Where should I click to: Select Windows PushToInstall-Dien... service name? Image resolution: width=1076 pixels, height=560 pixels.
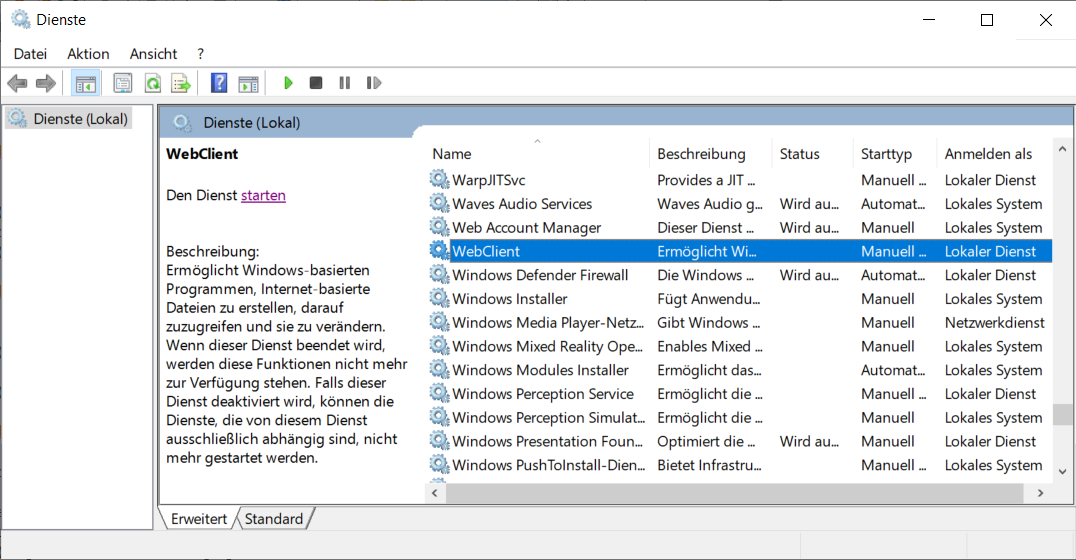tap(549, 465)
